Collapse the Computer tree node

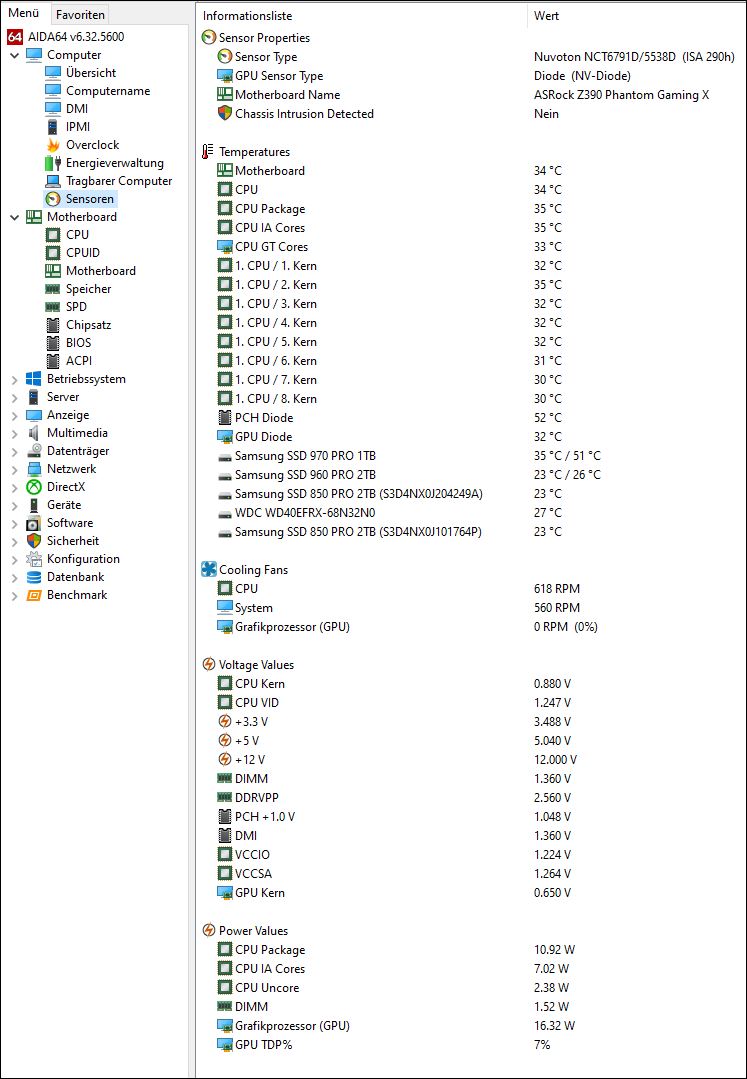coord(14,55)
